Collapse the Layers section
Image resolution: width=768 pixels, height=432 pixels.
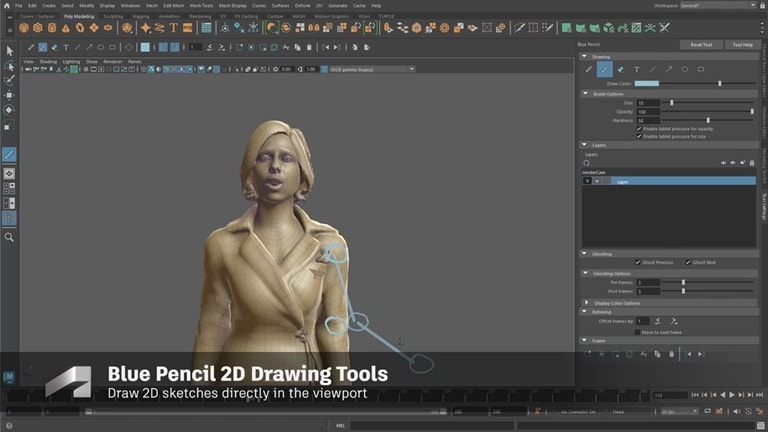[584, 145]
